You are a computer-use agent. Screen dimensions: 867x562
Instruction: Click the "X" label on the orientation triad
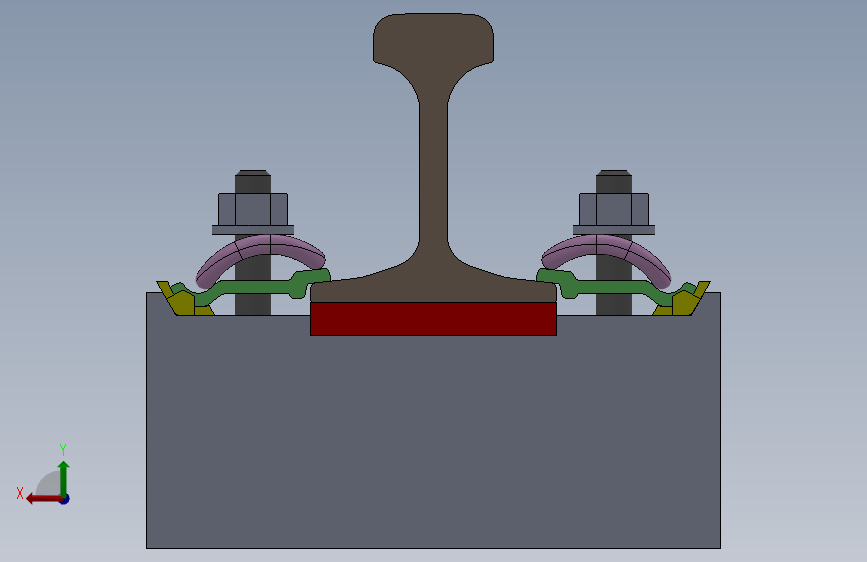coord(20,493)
